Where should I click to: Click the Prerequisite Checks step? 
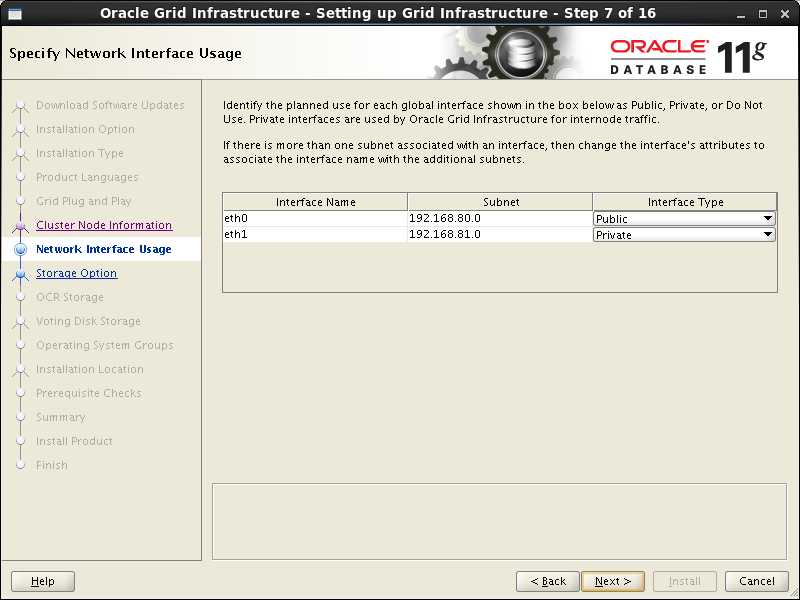(89, 393)
